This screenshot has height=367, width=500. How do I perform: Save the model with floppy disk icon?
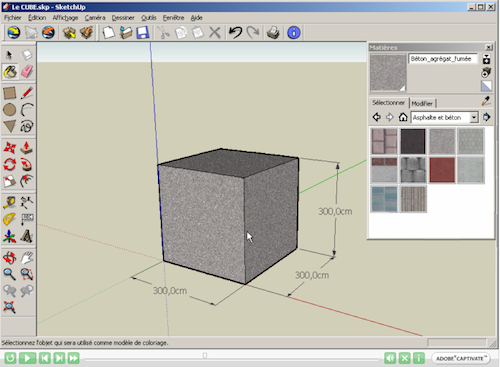[143, 33]
